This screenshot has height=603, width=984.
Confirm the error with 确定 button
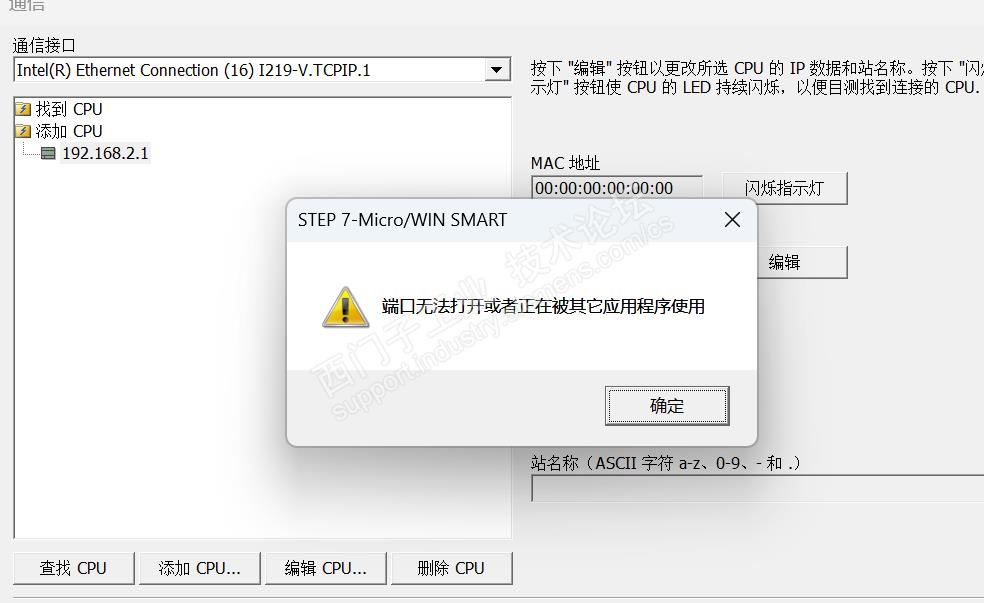pyautogui.click(x=667, y=406)
